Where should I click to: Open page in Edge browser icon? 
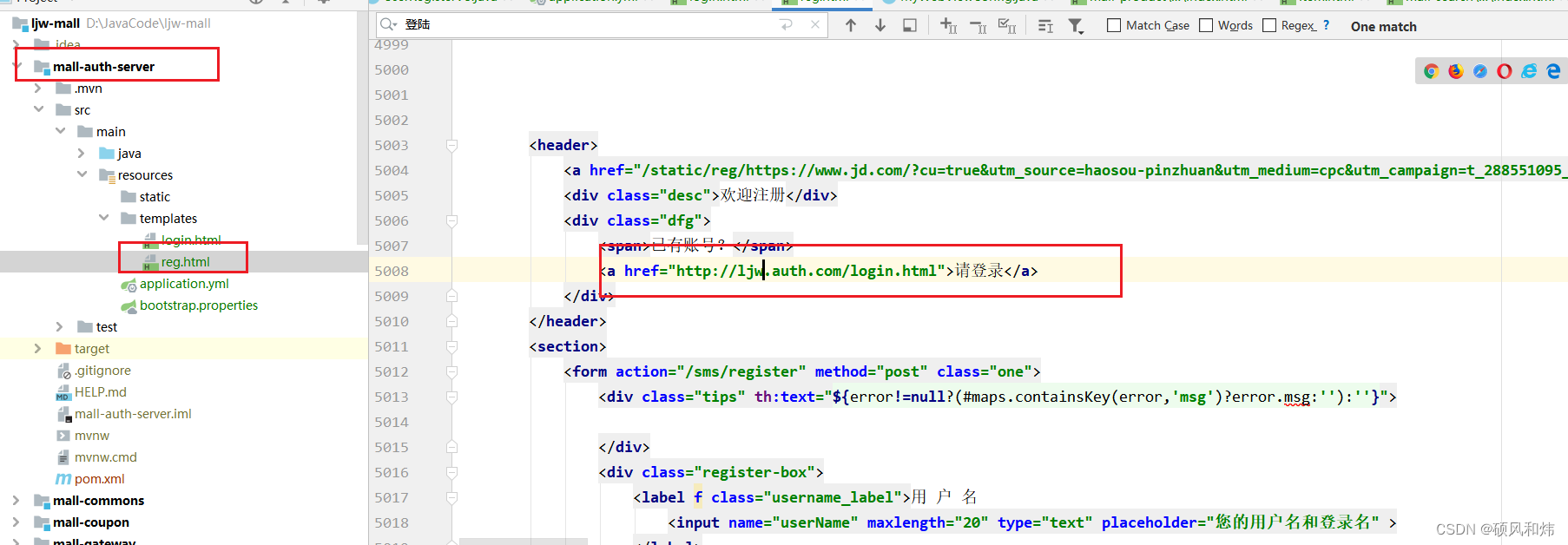[x=1553, y=71]
